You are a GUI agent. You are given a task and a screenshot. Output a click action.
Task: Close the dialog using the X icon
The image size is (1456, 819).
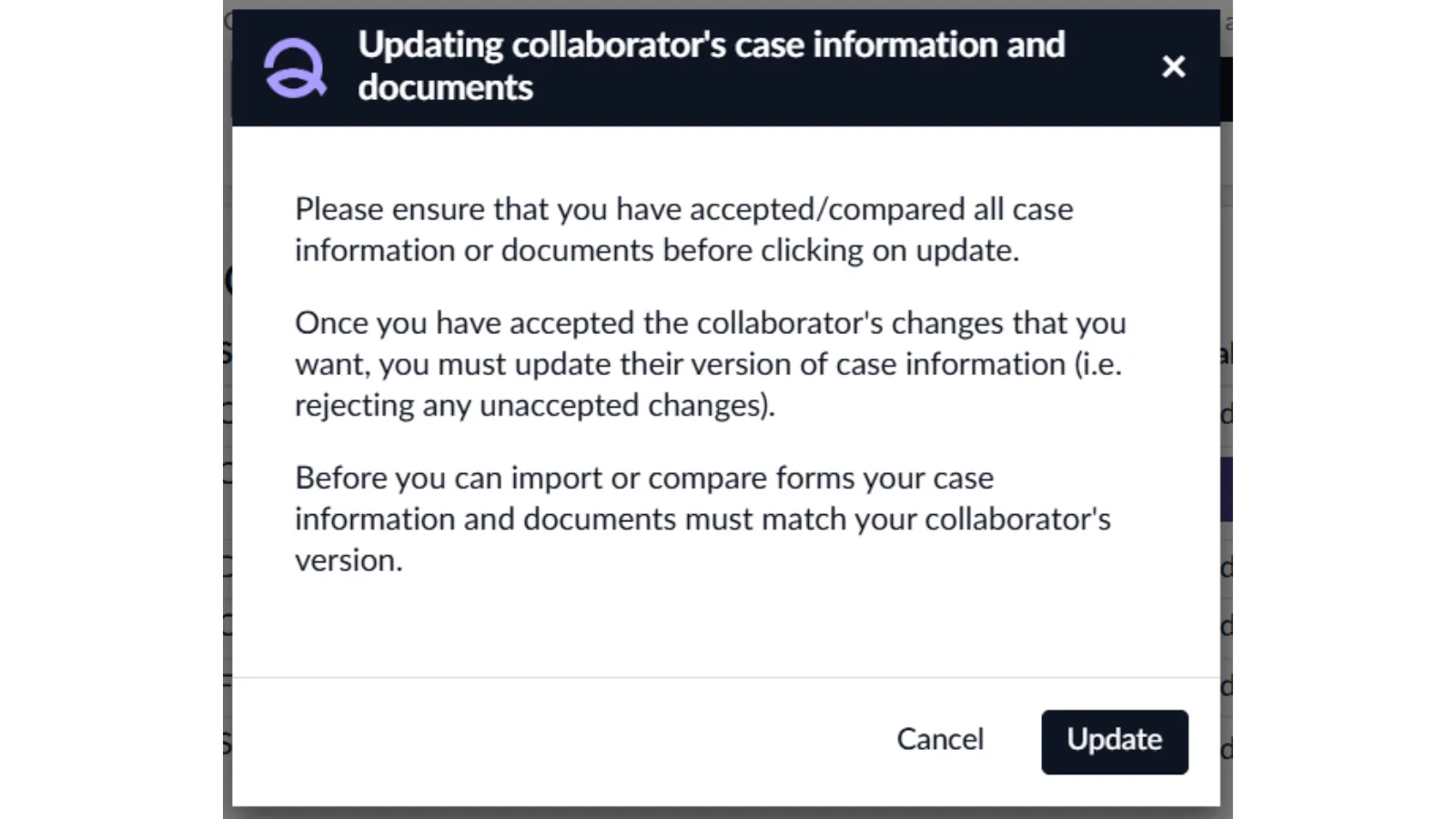pyautogui.click(x=1173, y=66)
